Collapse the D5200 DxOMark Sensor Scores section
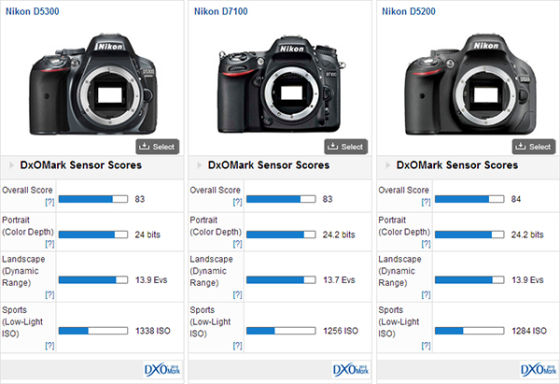The image size is (560, 384). pos(388,165)
